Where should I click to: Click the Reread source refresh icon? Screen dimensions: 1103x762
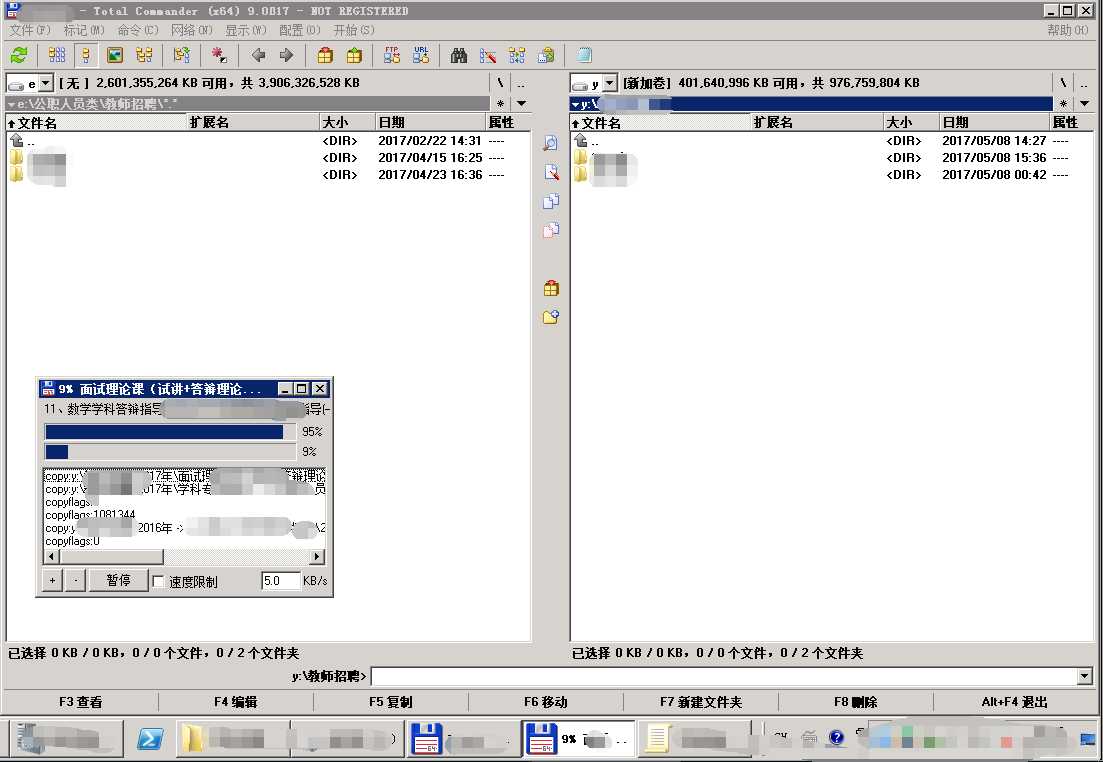point(20,55)
